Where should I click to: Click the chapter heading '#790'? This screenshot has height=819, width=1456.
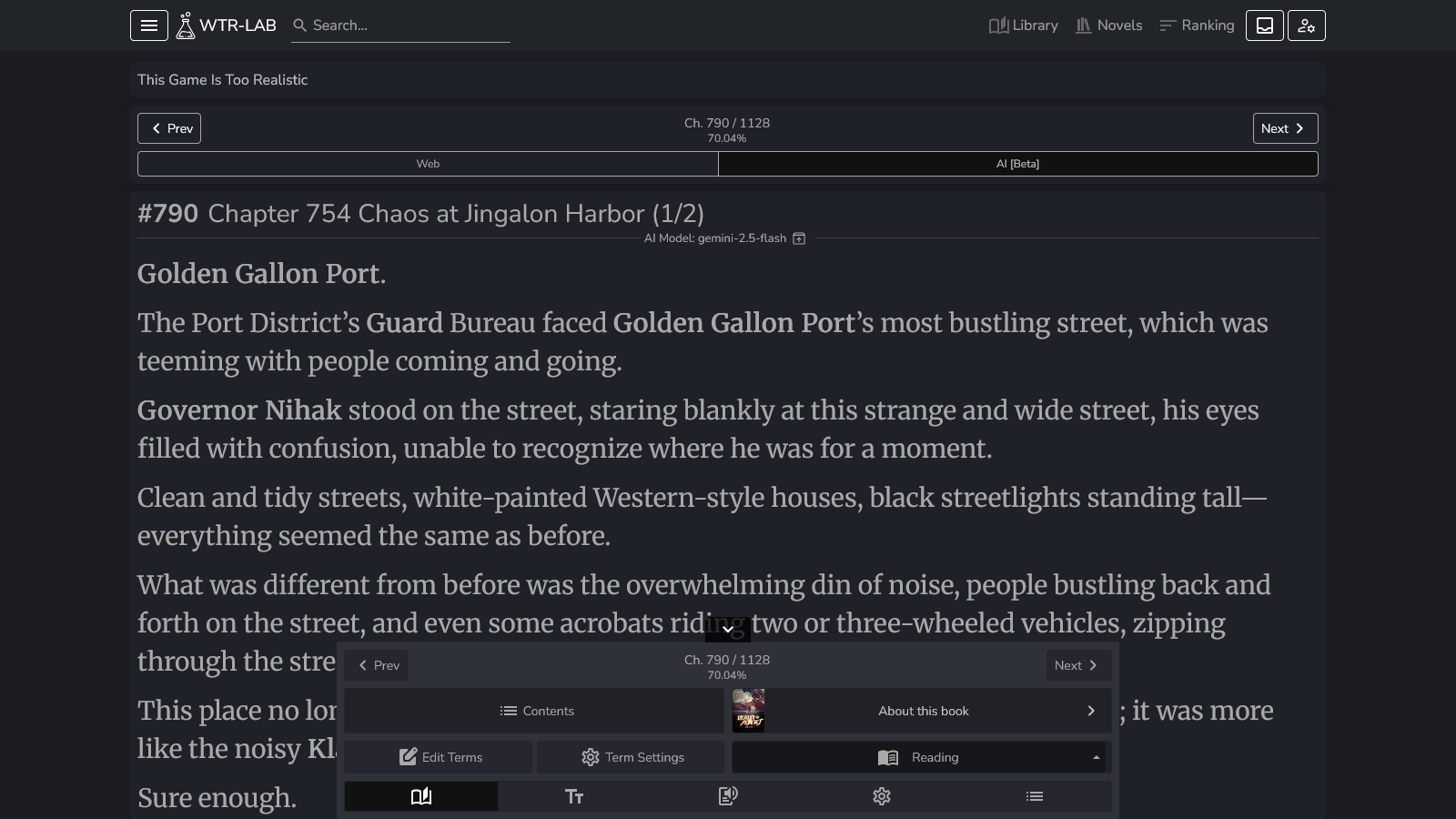point(167,214)
